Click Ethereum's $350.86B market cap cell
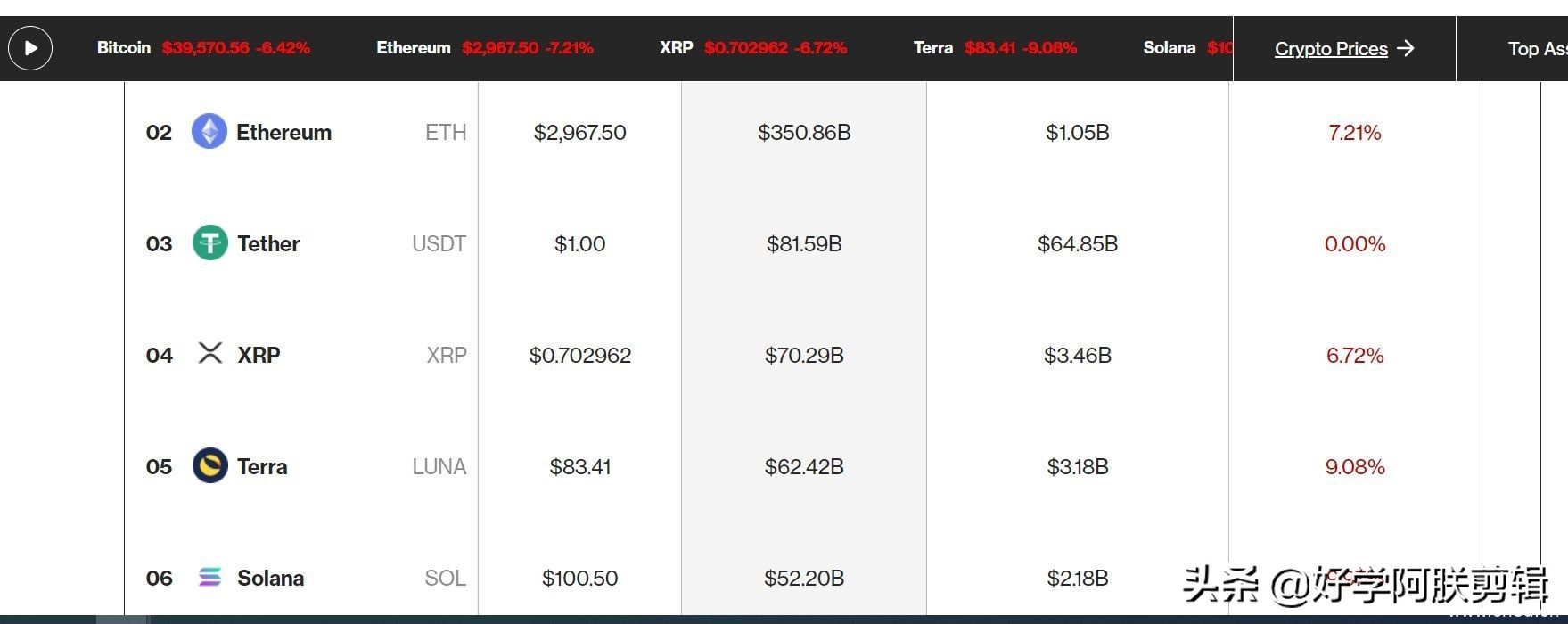 (x=804, y=133)
